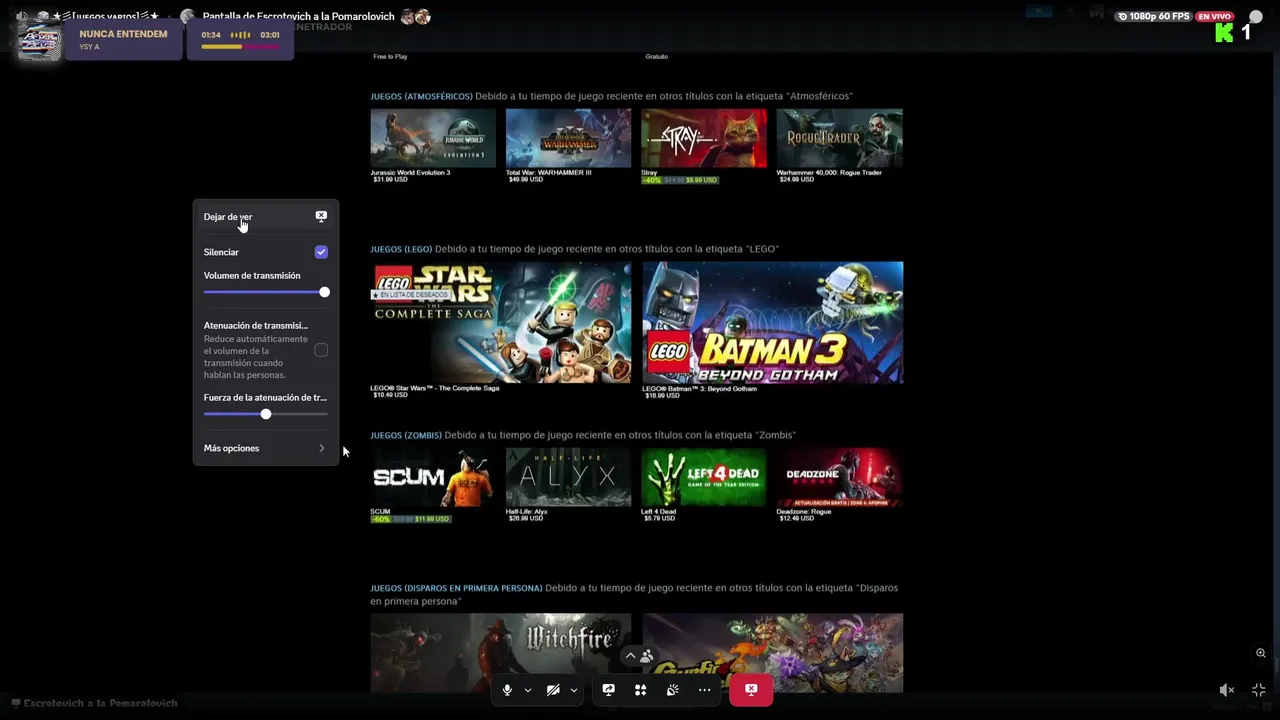Expand the Más opciones chevron arrow
The width and height of the screenshot is (1280, 720).
click(x=321, y=448)
